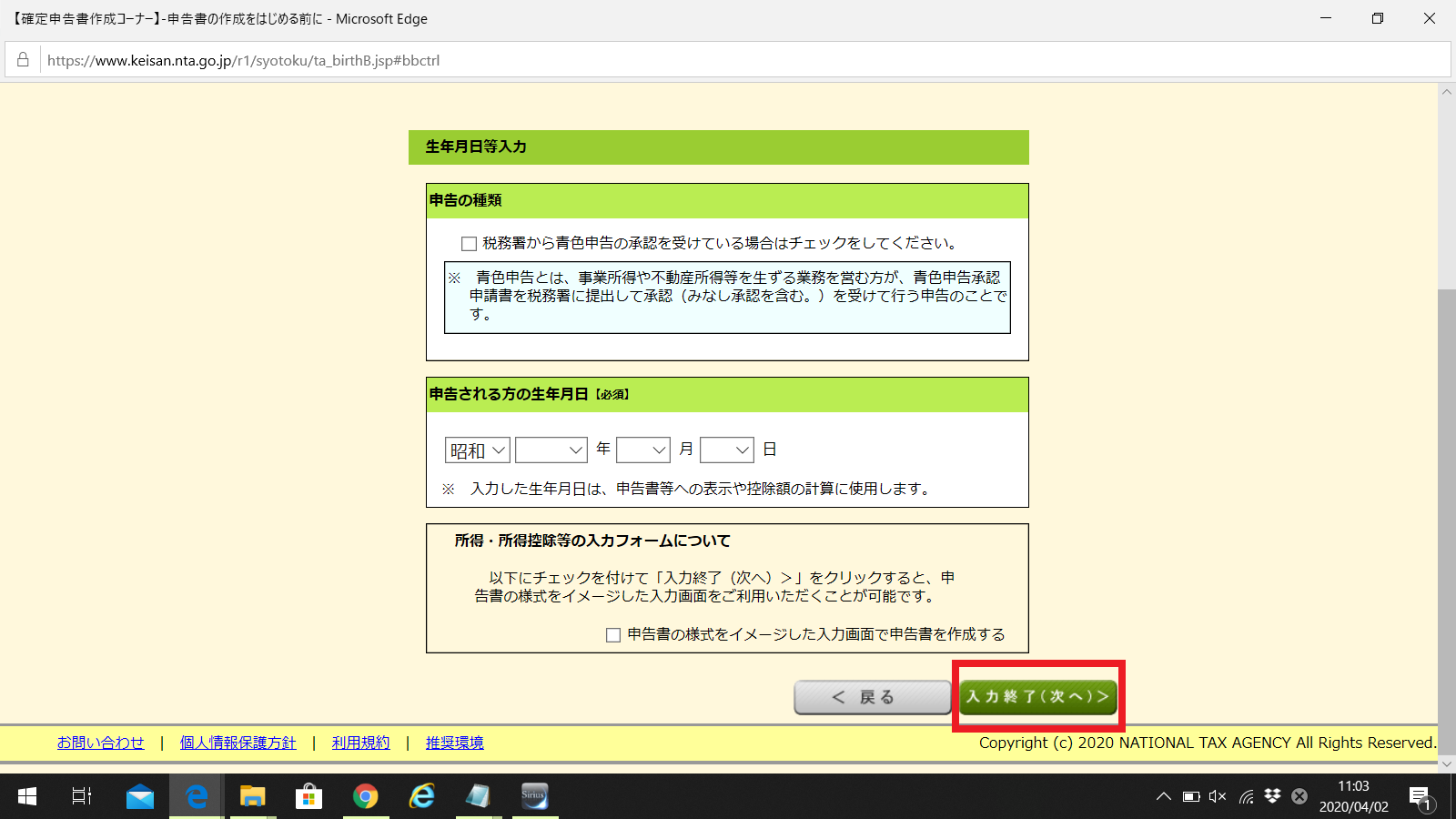Launch Google Chrome from the taskbar

[366, 796]
